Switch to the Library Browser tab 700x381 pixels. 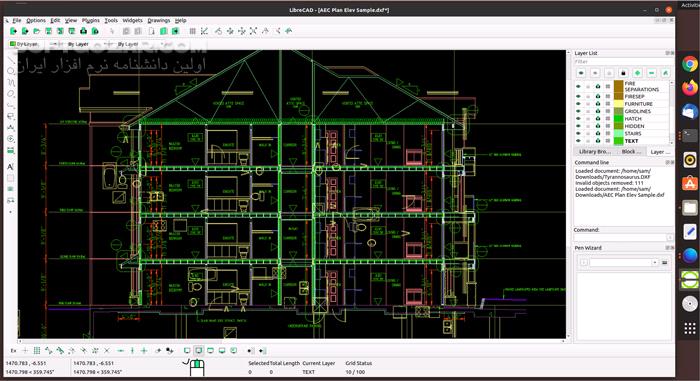coord(594,152)
